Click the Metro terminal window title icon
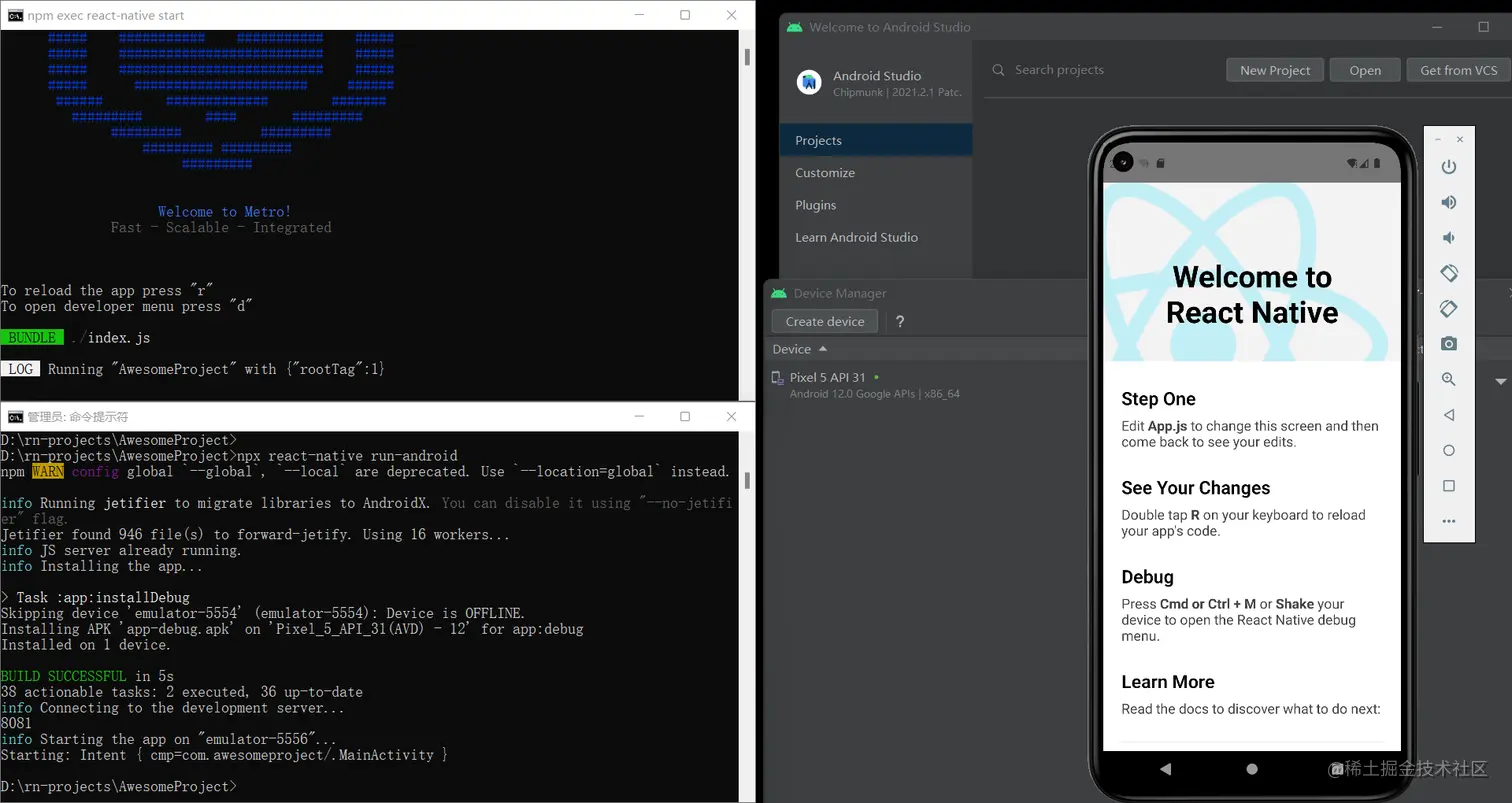The width and height of the screenshot is (1512, 803). [16, 15]
